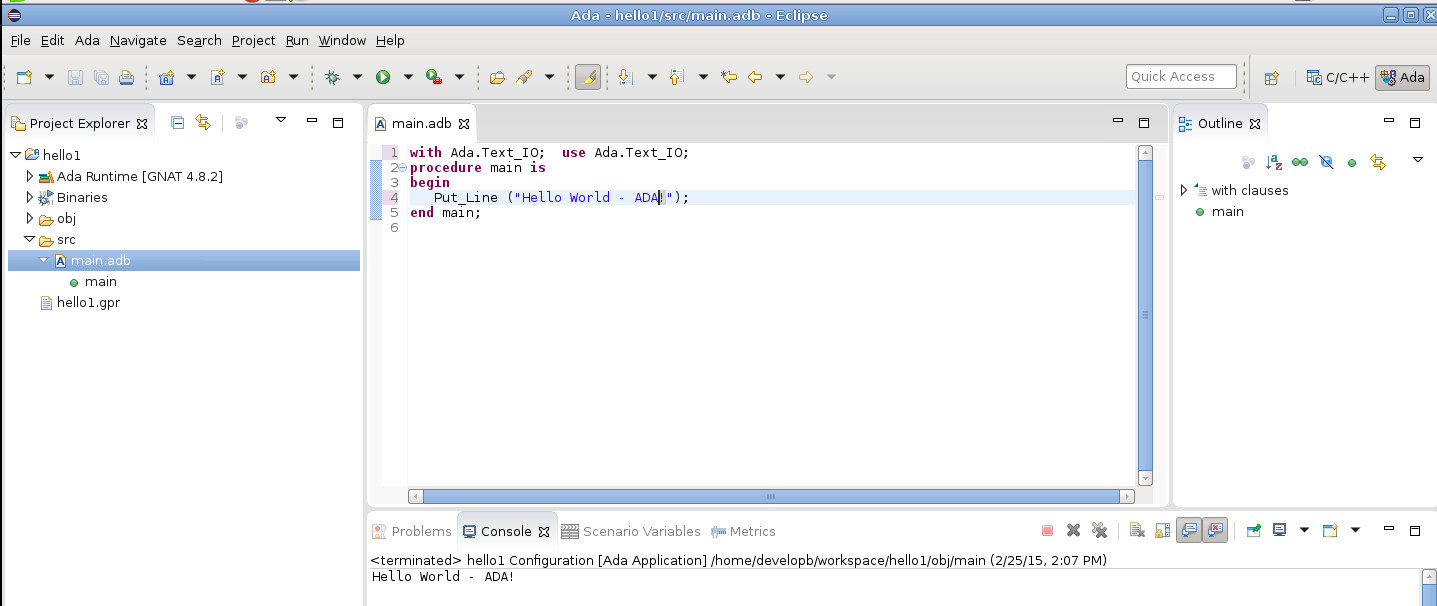Toggle the Outline double green circles filter

click(1300, 161)
